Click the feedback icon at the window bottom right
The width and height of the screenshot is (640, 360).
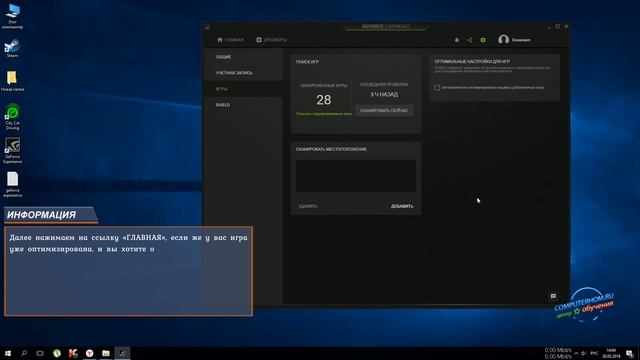[553, 296]
